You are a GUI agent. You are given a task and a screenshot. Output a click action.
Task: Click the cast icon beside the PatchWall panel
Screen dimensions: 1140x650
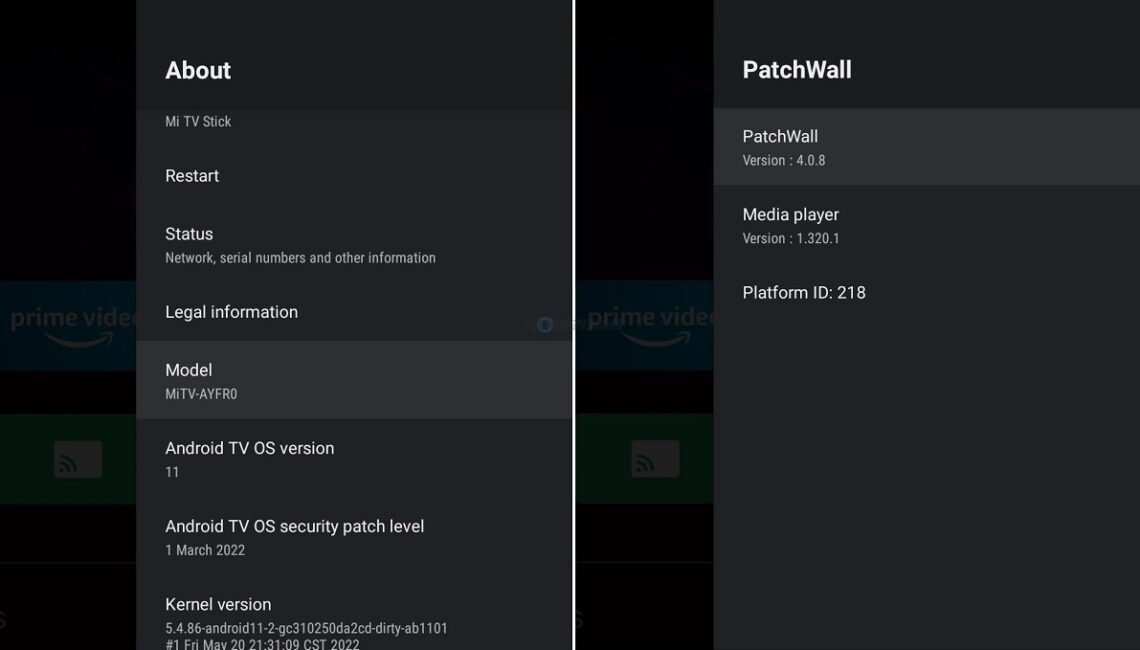(655, 459)
